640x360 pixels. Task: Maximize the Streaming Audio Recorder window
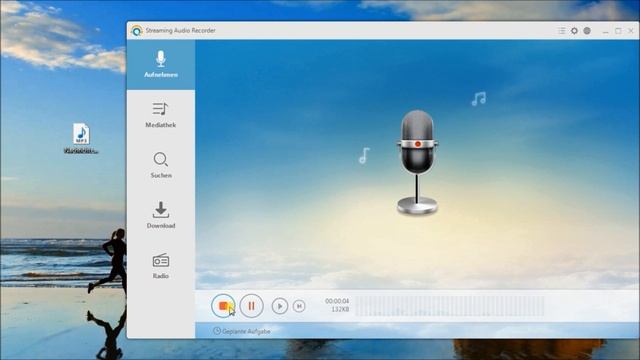(x=618, y=31)
